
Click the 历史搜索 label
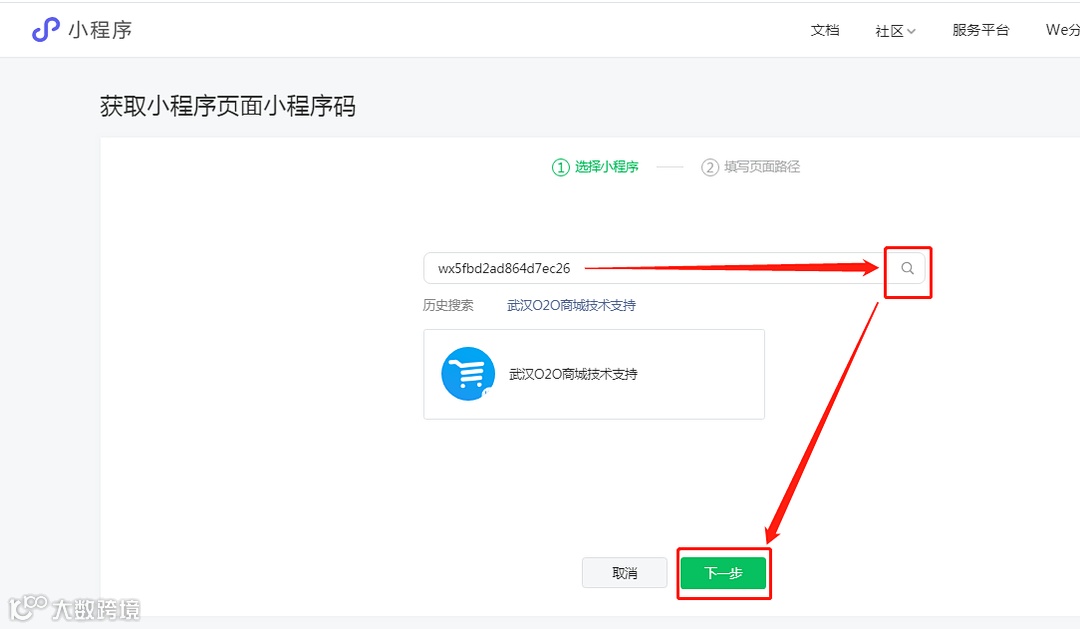pyautogui.click(x=449, y=305)
